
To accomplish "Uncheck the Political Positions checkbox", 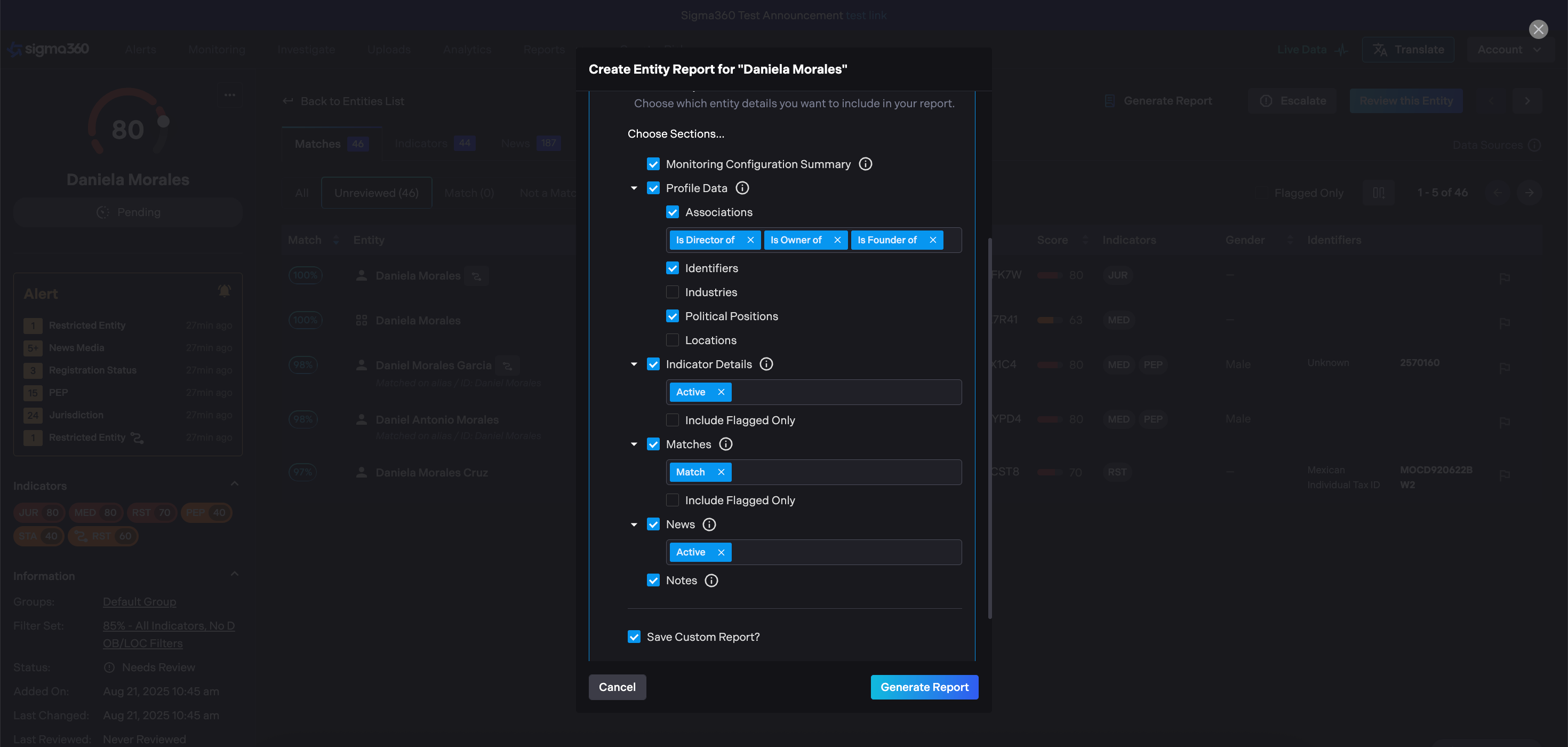I will (x=672, y=316).
